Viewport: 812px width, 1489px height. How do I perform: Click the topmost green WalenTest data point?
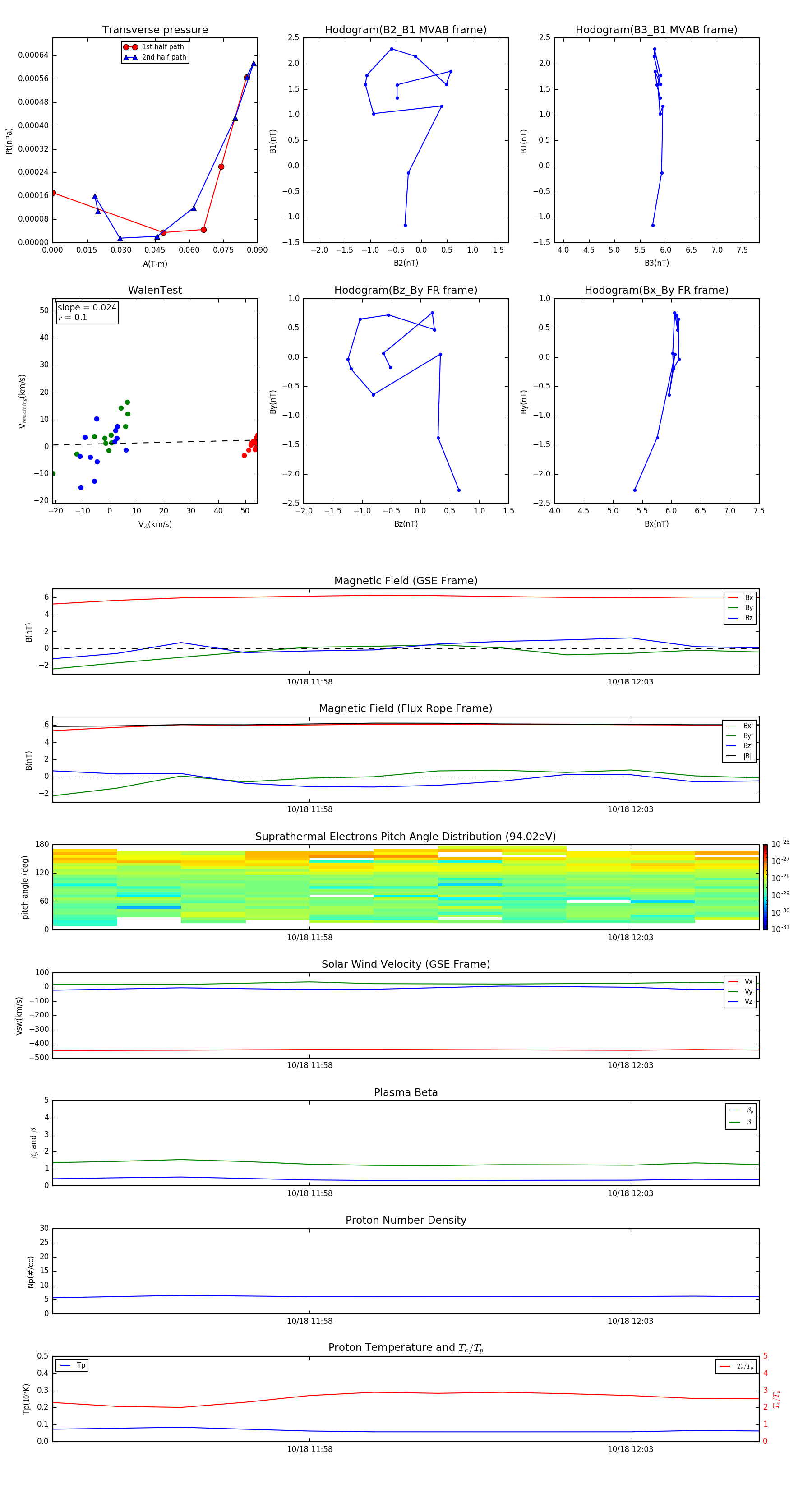pyautogui.click(x=127, y=402)
